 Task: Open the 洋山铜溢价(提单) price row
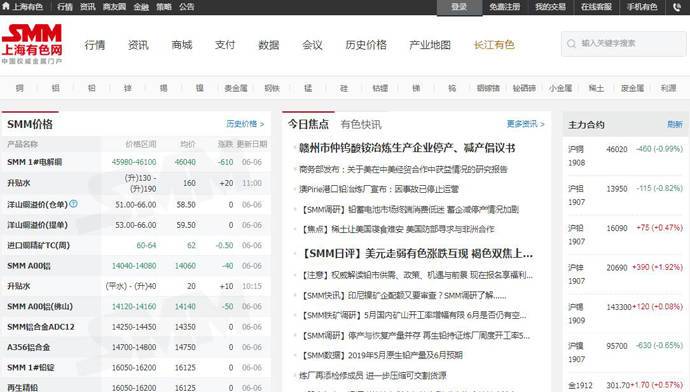point(136,225)
